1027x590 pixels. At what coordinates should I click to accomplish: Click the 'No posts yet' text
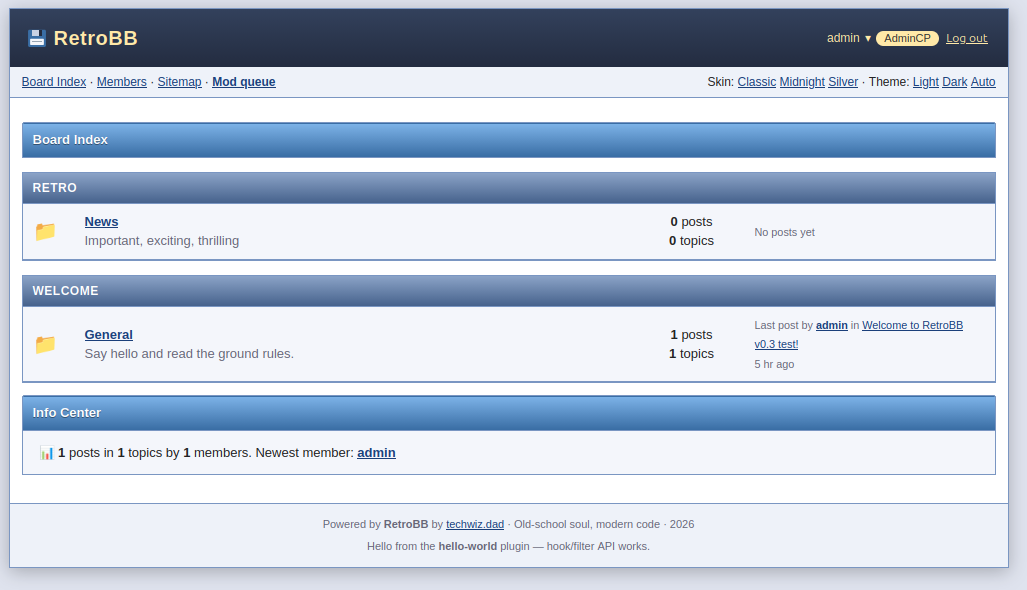tap(785, 232)
